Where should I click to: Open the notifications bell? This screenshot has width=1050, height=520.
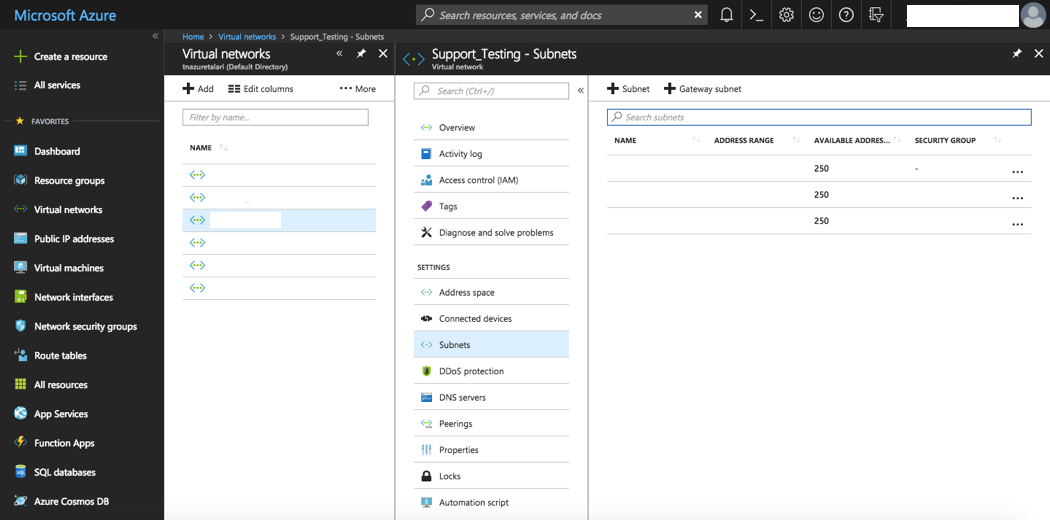click(727, 15)
